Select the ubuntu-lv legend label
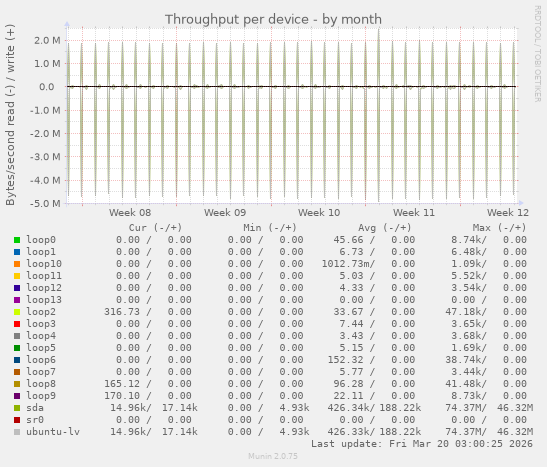This screenshot has width=547, height=467. coord(53,432)
